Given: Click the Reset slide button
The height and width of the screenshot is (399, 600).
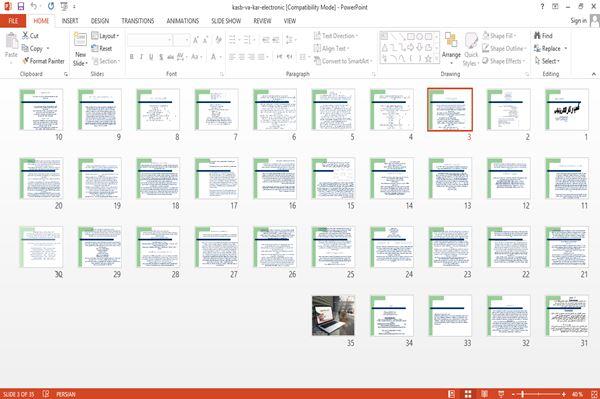Looking at the screenshot, I should pyautogui.click(x=102, y=48).
